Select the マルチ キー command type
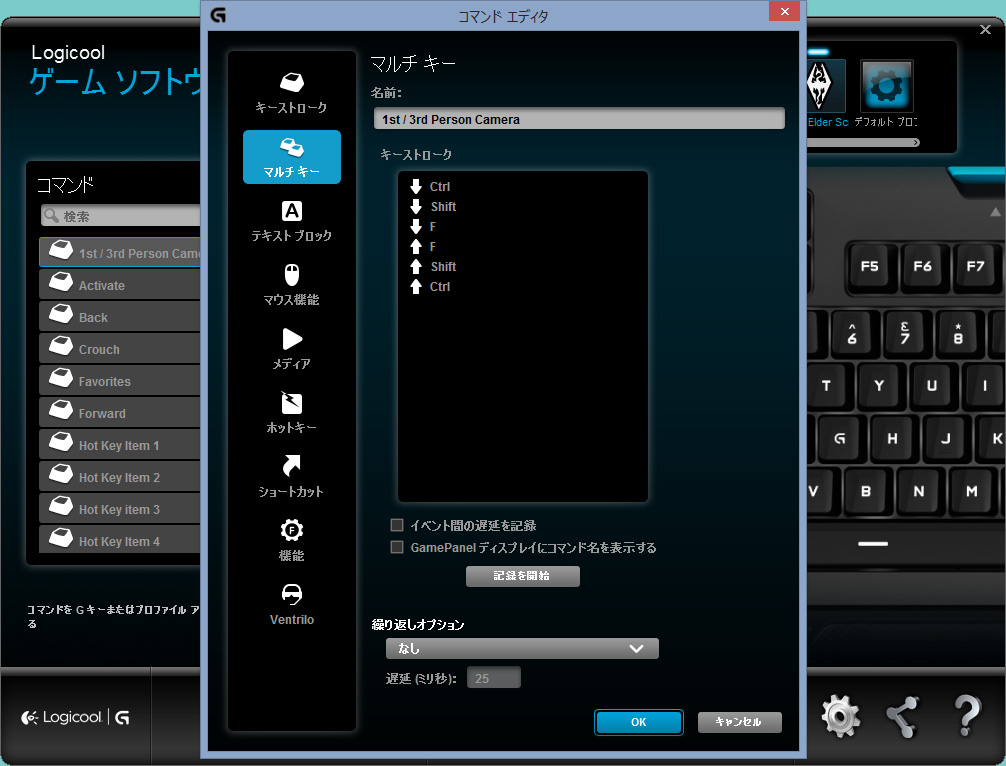 [291, 157]
